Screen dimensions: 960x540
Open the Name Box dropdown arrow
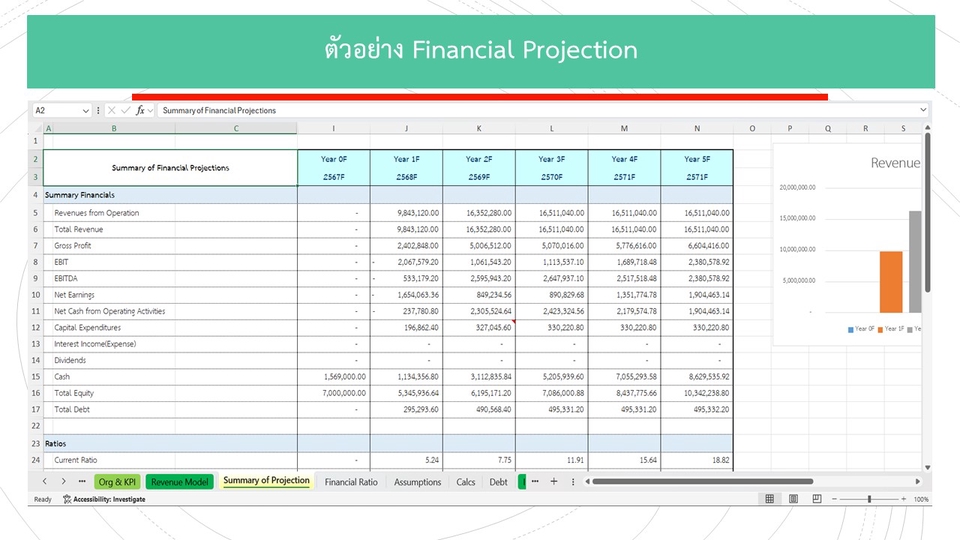[x=85, y=110]
